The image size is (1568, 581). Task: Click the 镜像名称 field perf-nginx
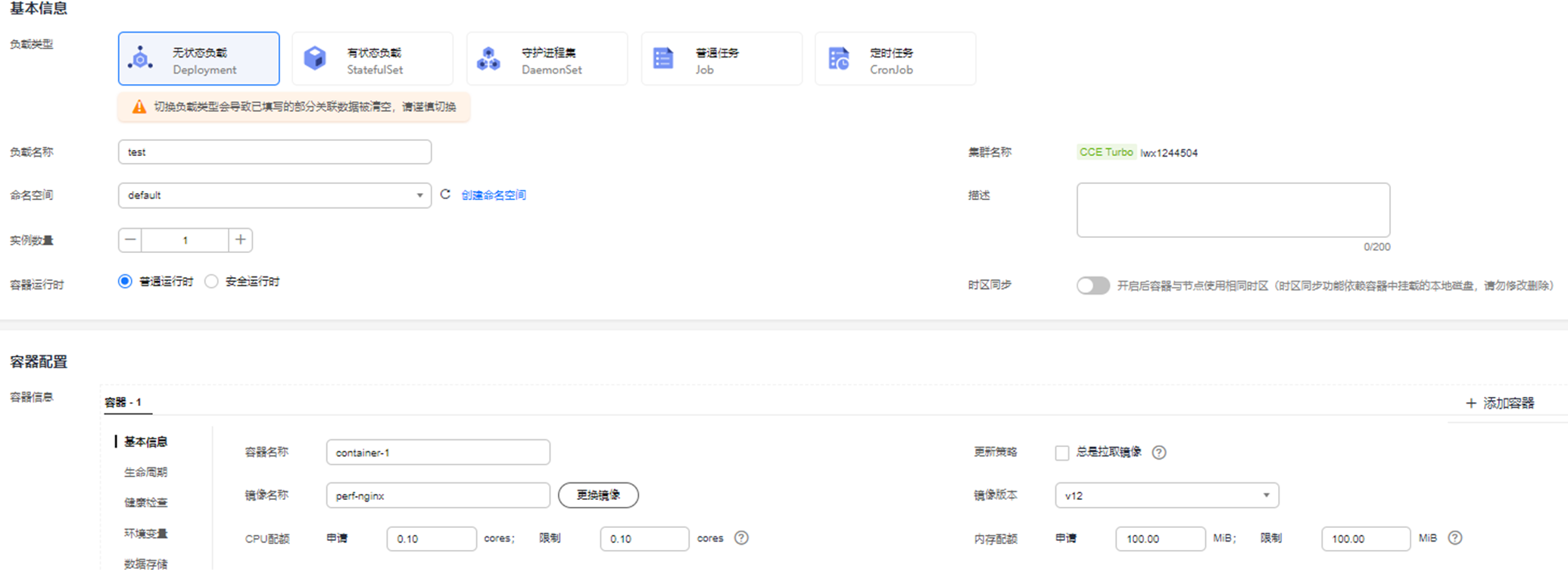(438, 495)
